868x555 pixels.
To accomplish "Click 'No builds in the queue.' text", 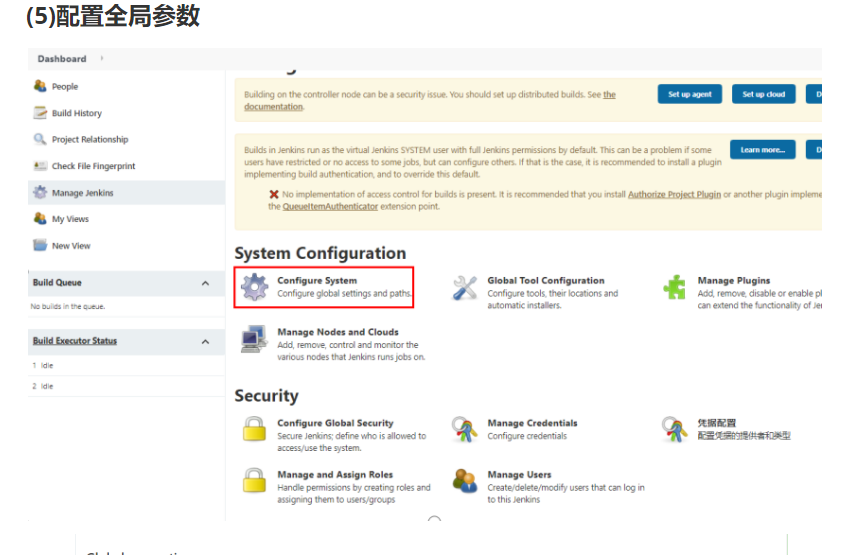I will tap(68, 307).
